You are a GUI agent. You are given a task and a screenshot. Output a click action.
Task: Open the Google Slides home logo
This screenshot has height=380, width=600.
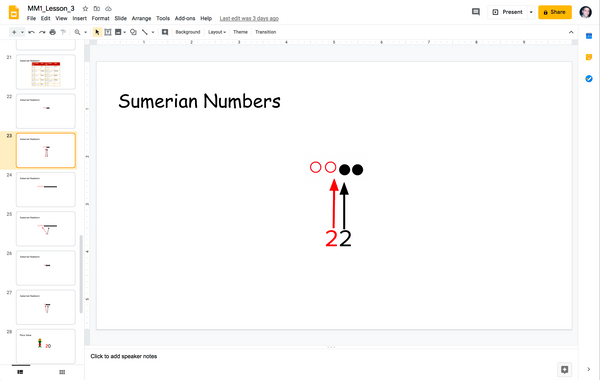coord(14,12)
